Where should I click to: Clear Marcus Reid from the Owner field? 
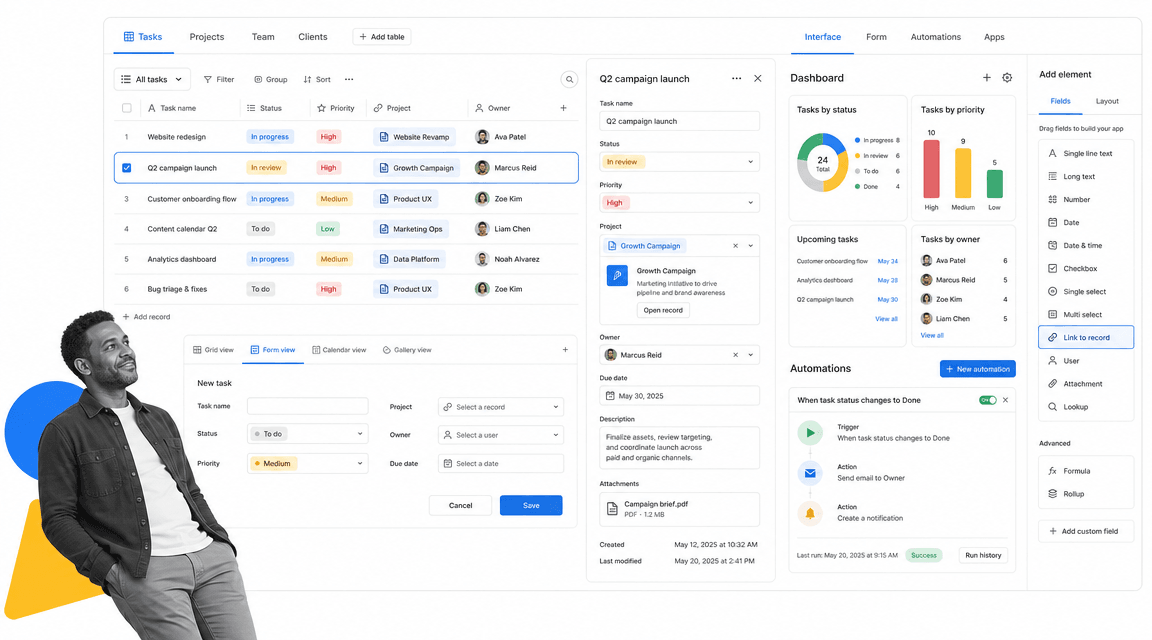735,355
